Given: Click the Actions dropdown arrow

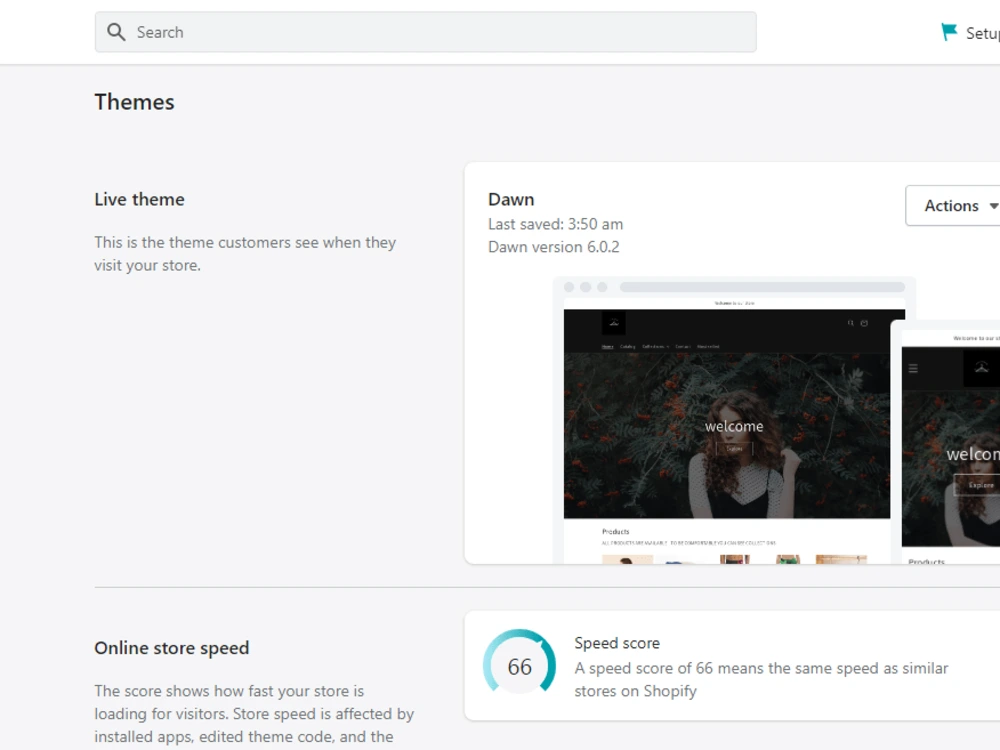Looking at the screenshot, I should click(x=993, y=206).
